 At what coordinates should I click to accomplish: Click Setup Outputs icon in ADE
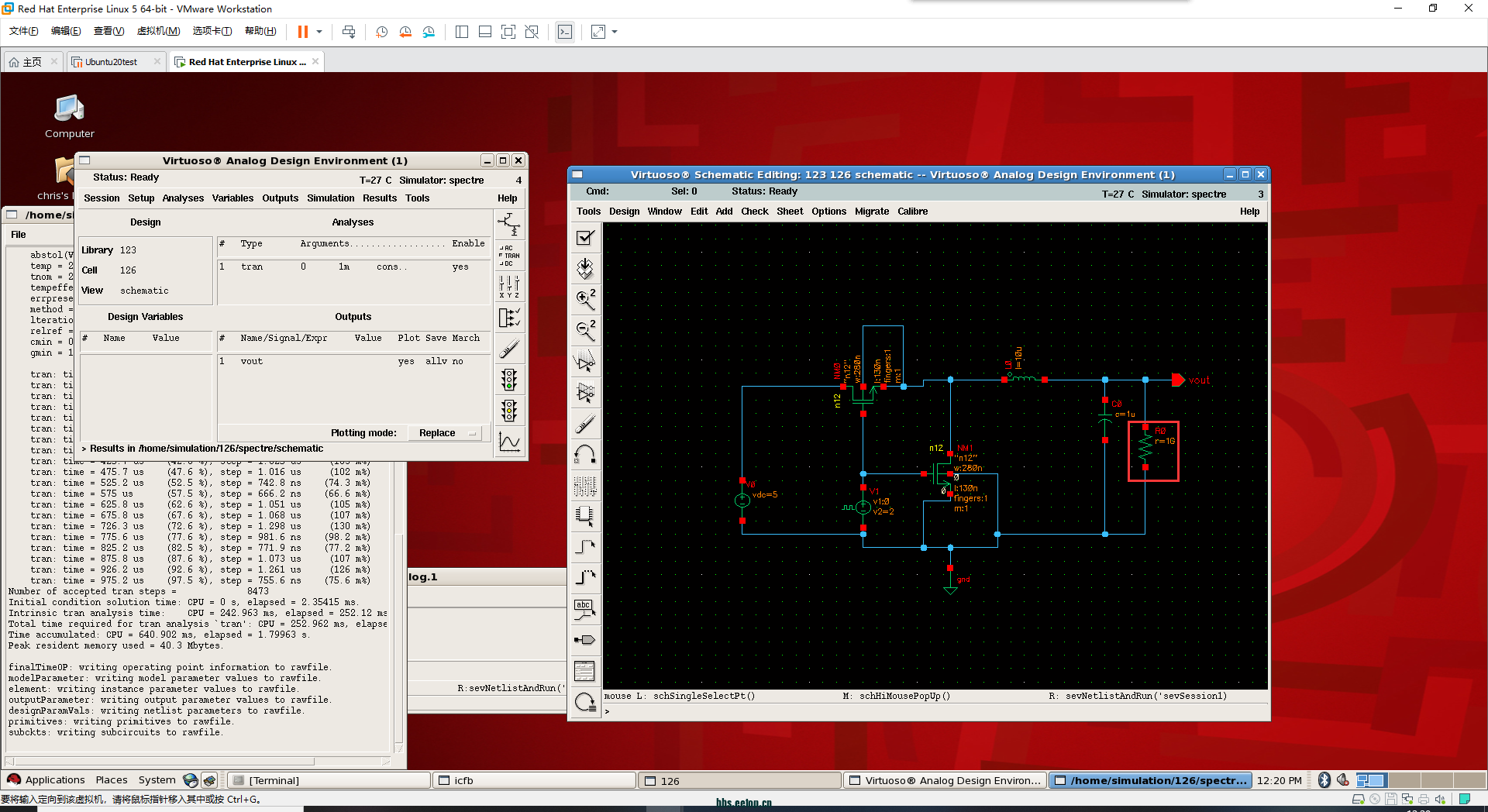point(509,318)
